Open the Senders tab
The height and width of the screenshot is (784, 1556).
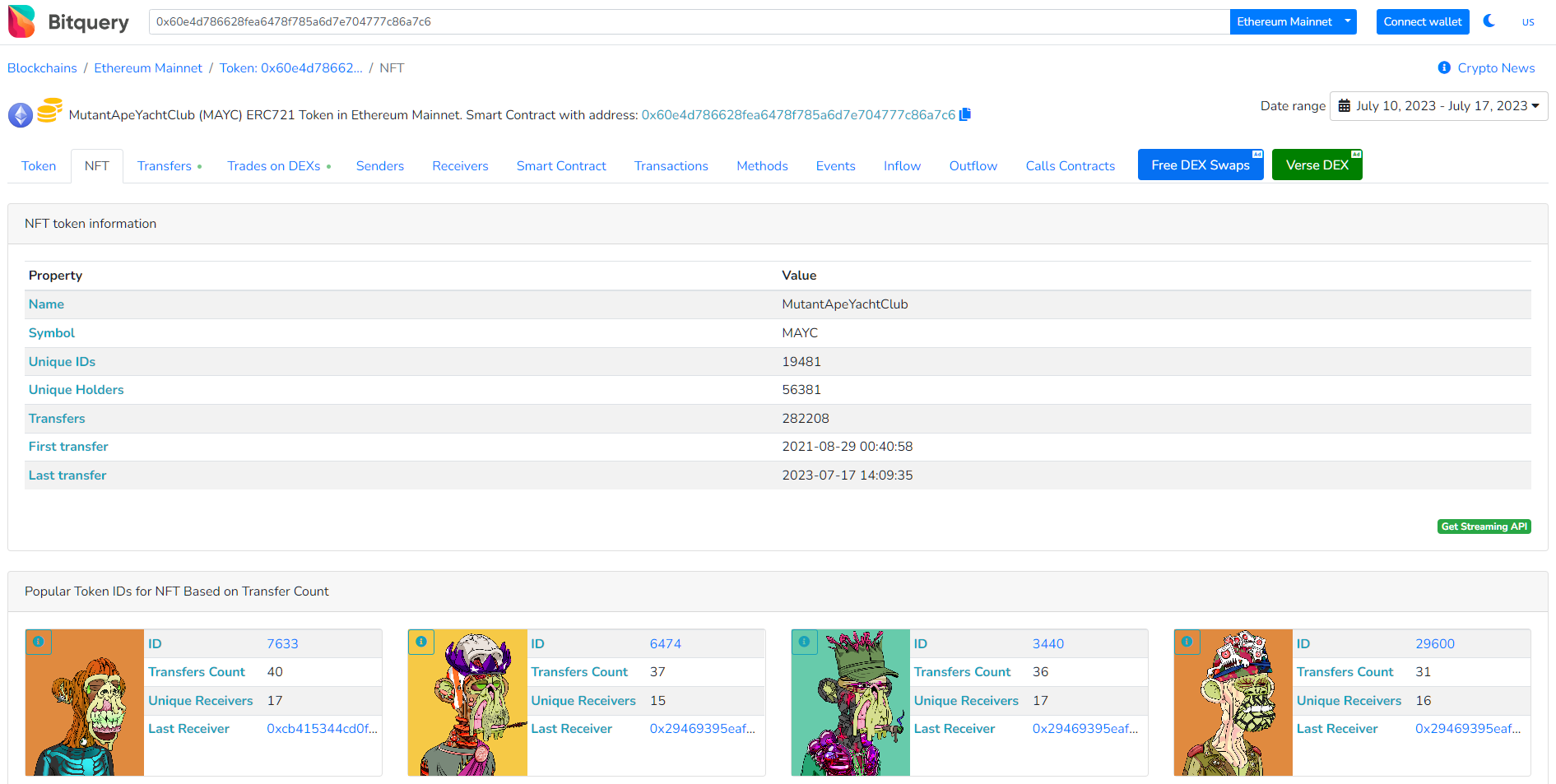[380, 165]
